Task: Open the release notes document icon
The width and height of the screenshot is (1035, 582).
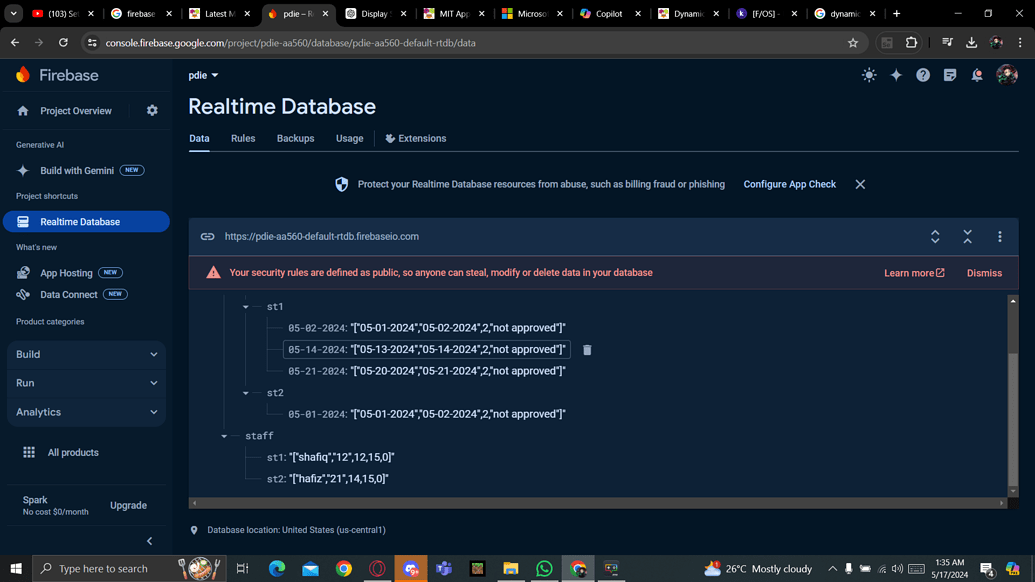Action: click(x=949, y=74)
